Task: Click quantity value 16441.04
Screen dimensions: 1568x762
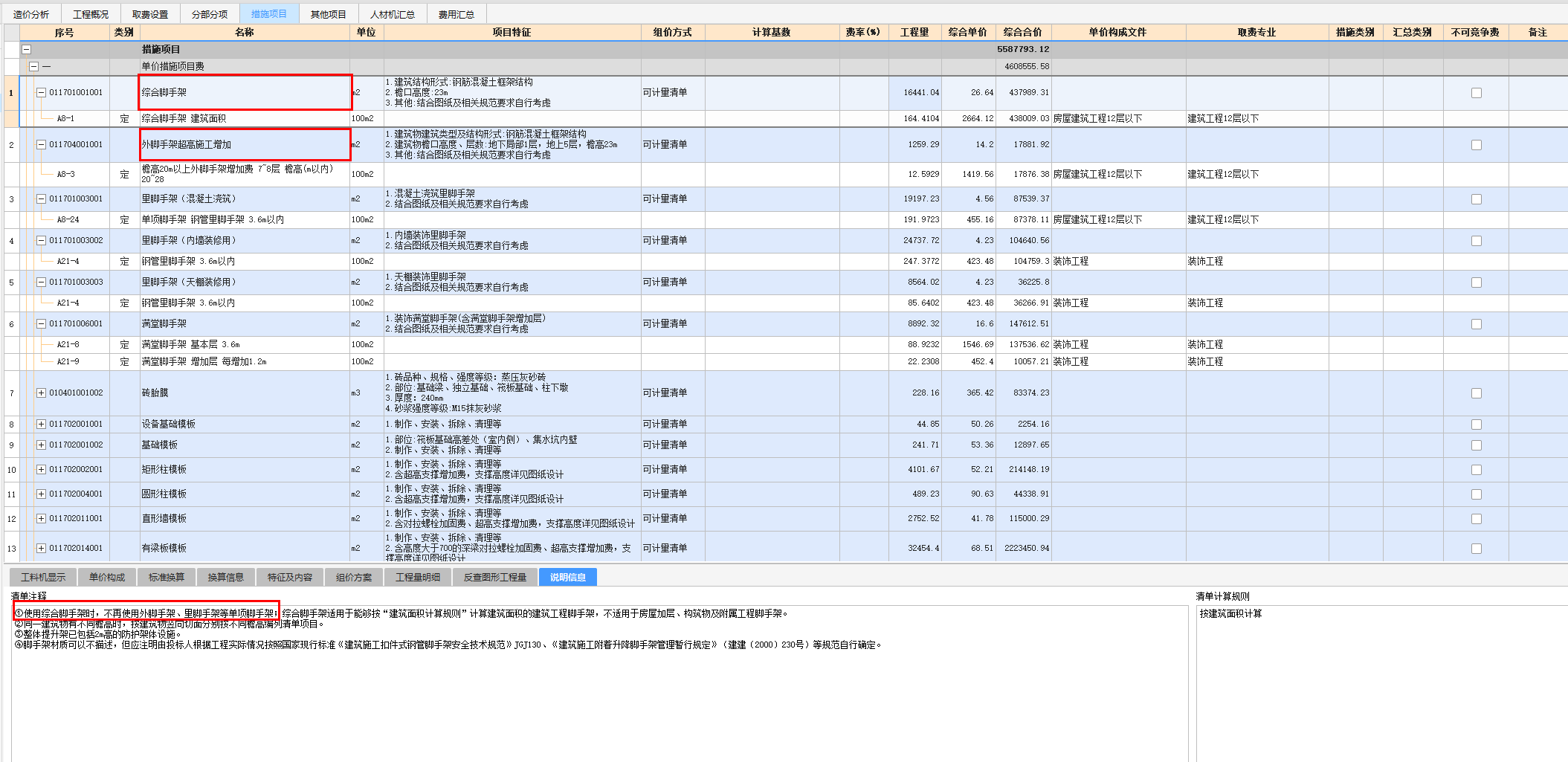Action: [921, 92]
